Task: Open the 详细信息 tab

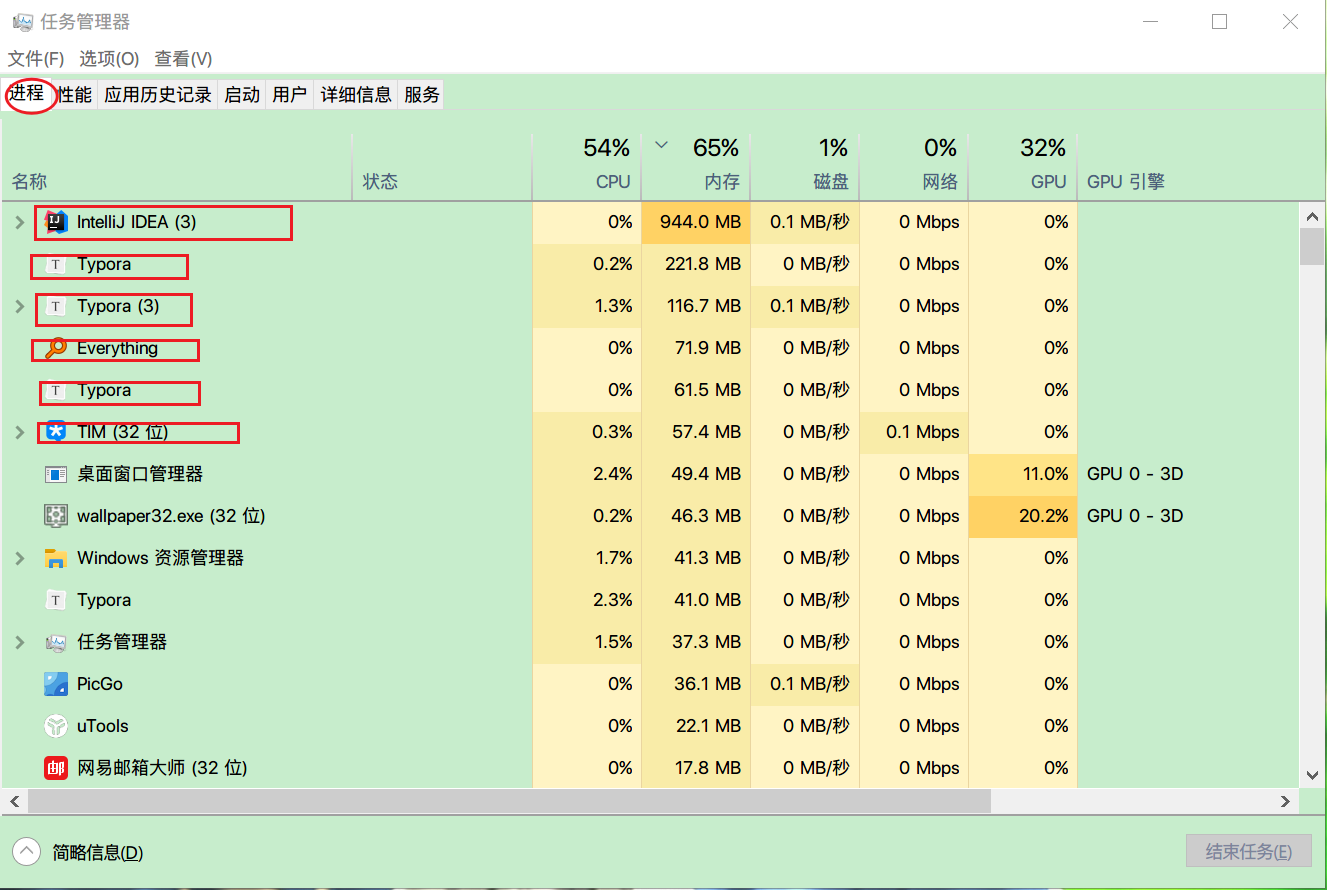Action: pyautogui.click(x=356, y=95)
